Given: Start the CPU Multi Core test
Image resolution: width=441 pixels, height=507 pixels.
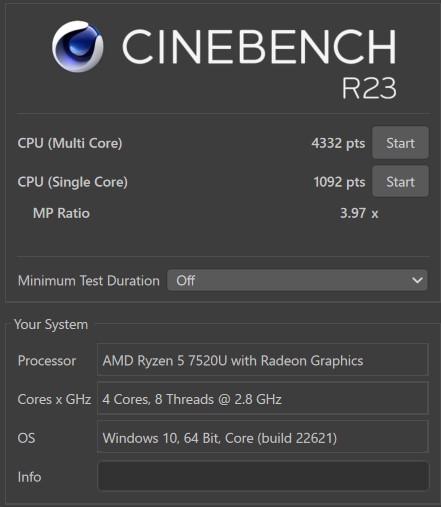Looking at the screenshot, I should [x=400, y=143].
